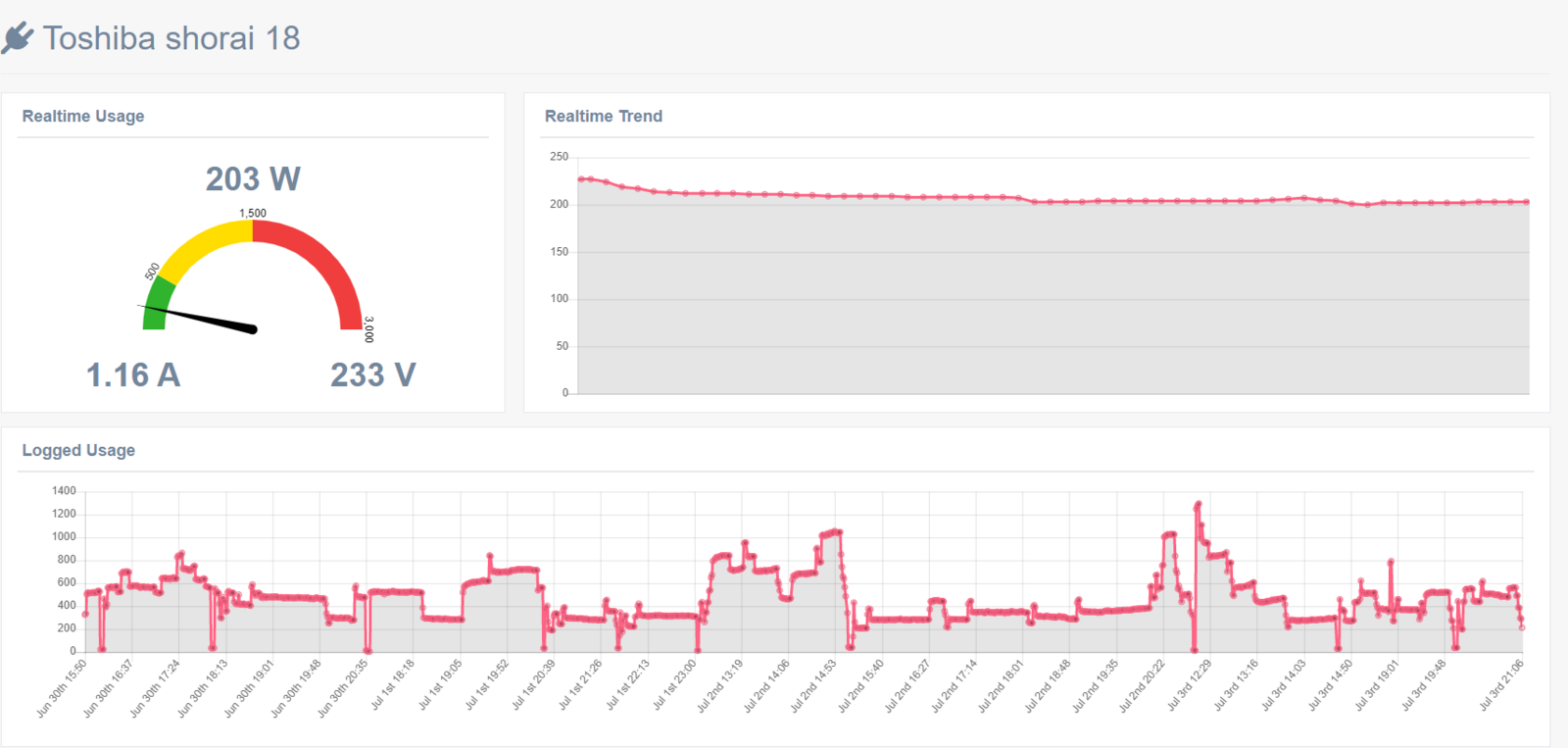1568x748 pixels.
Task: Click the 'Jul 3rd 14:50' time label
Action: [x=1331, y=685]
